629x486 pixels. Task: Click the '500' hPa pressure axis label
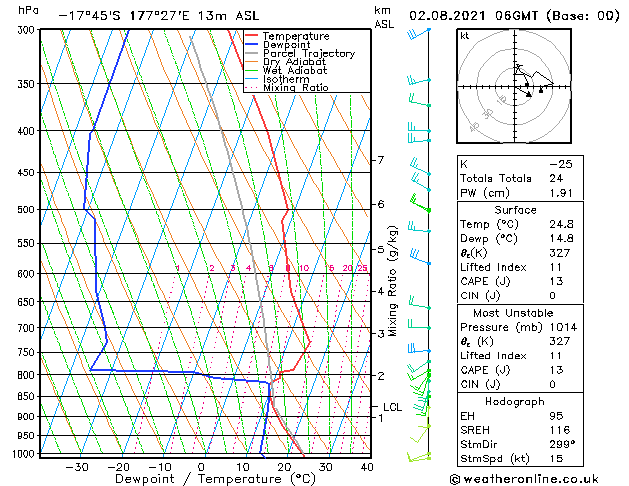coord(28,210)
